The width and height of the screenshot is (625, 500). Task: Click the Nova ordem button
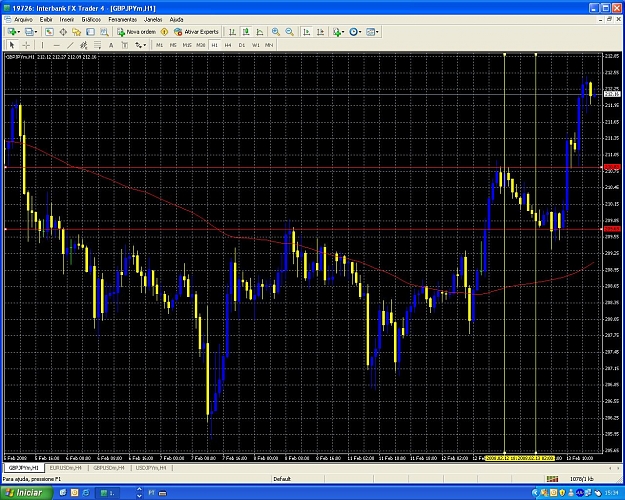point(136,32)
